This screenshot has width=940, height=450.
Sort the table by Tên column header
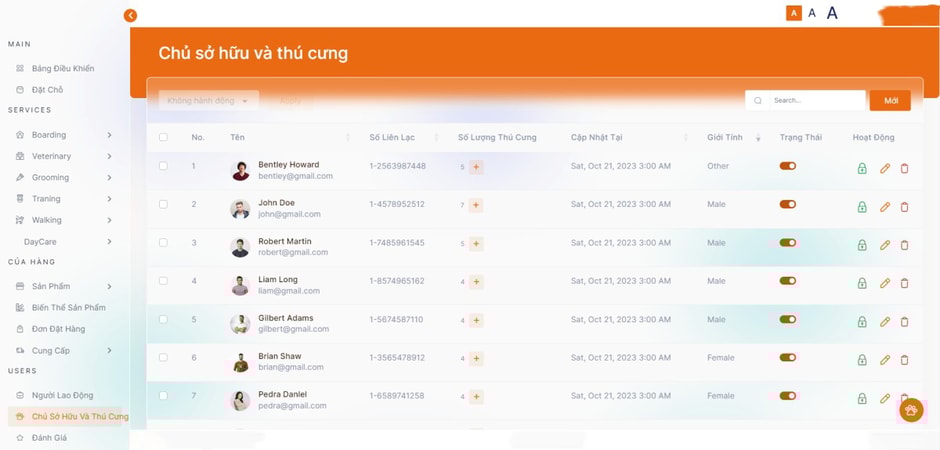(238, 137)
